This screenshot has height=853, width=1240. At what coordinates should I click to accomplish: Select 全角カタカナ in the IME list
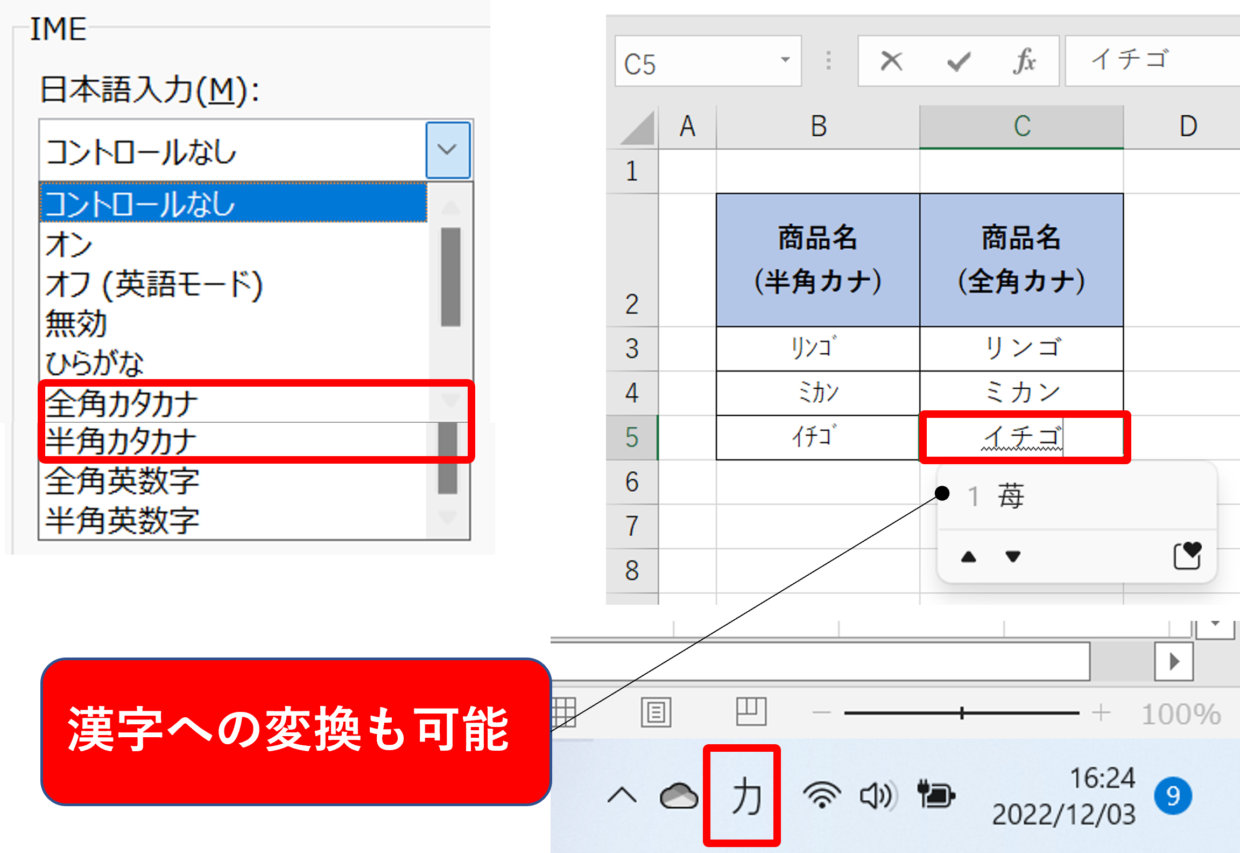tap(122, 404)
